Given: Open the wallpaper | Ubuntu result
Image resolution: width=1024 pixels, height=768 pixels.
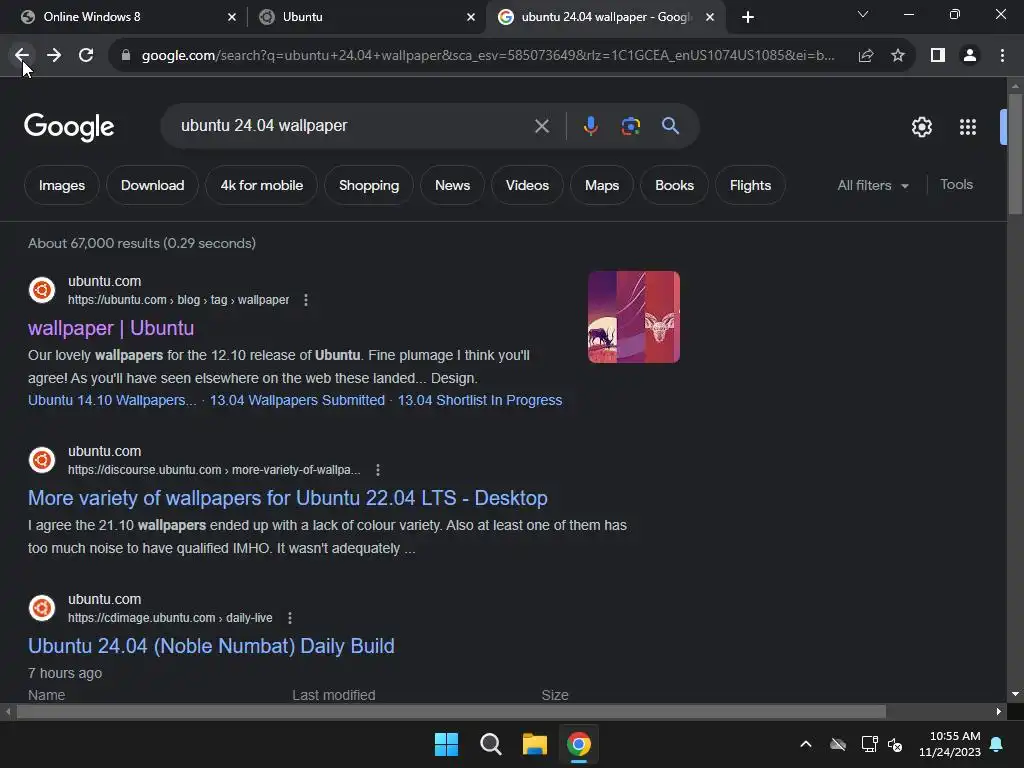Looking at the screenshot, I should [111, 328].
